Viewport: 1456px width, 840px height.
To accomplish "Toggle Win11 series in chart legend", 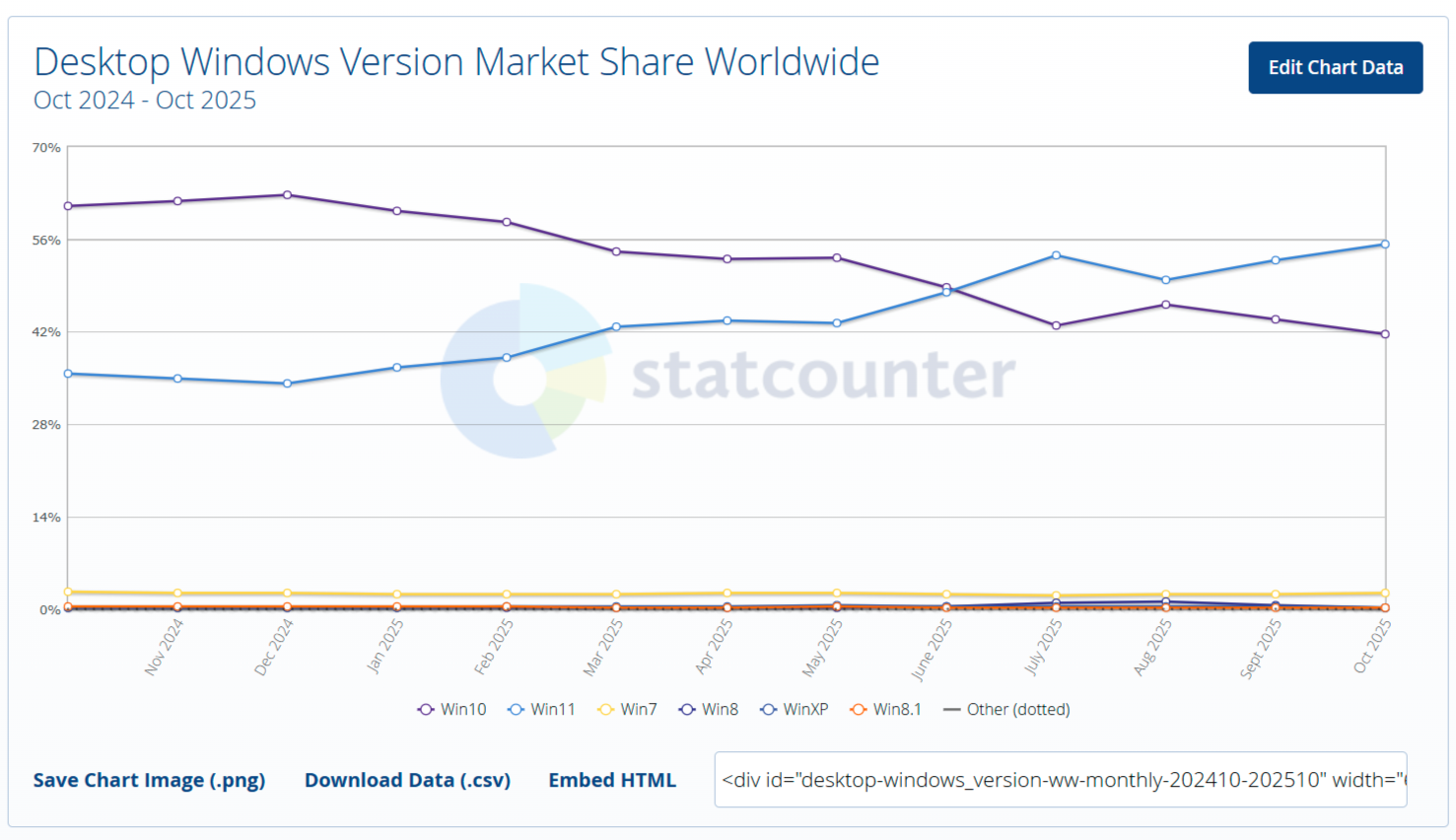I will (x=541, y=710).
